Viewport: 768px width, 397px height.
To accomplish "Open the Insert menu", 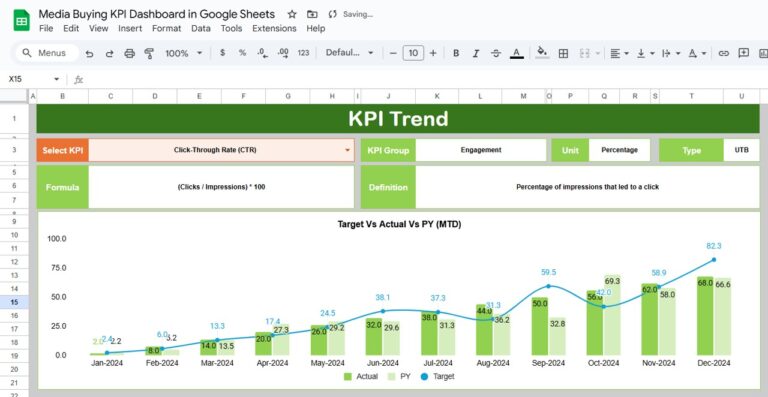I will [130, 28].
